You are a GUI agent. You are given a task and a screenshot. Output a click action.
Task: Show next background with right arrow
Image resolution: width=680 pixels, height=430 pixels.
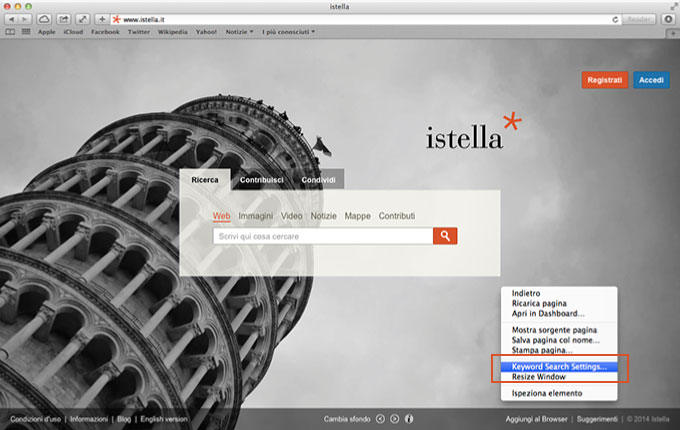coord(395,419)
